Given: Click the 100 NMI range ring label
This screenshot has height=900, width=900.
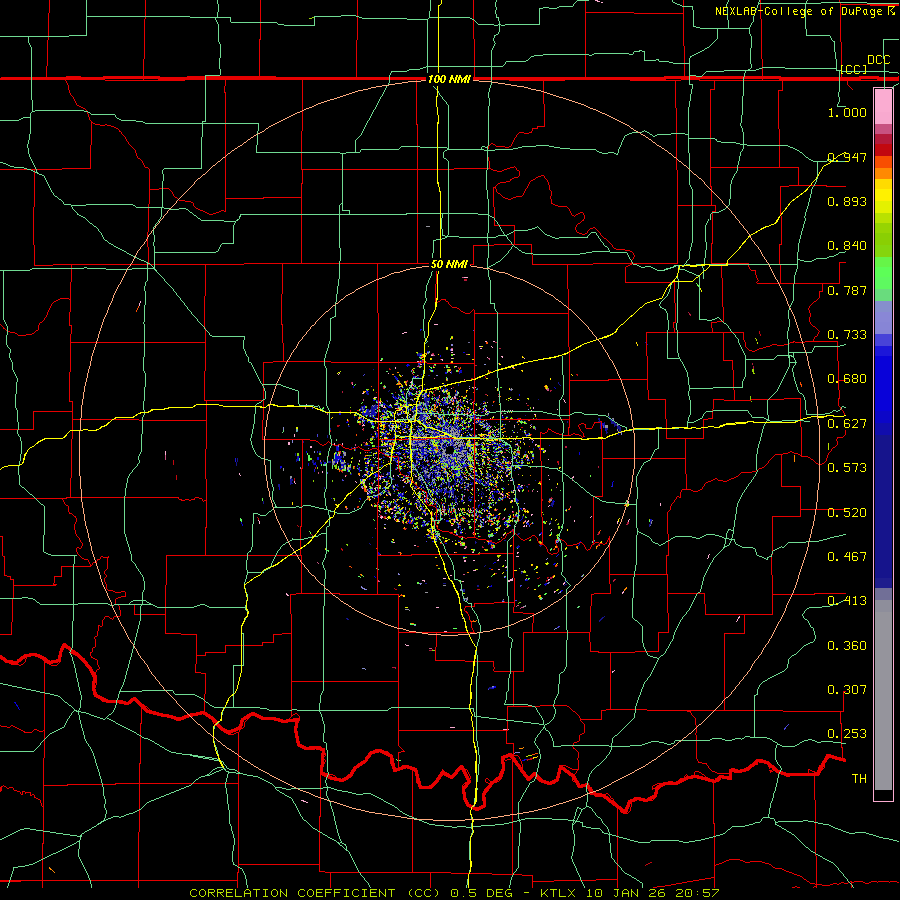Looking at the screenshot, I should 449,79.
